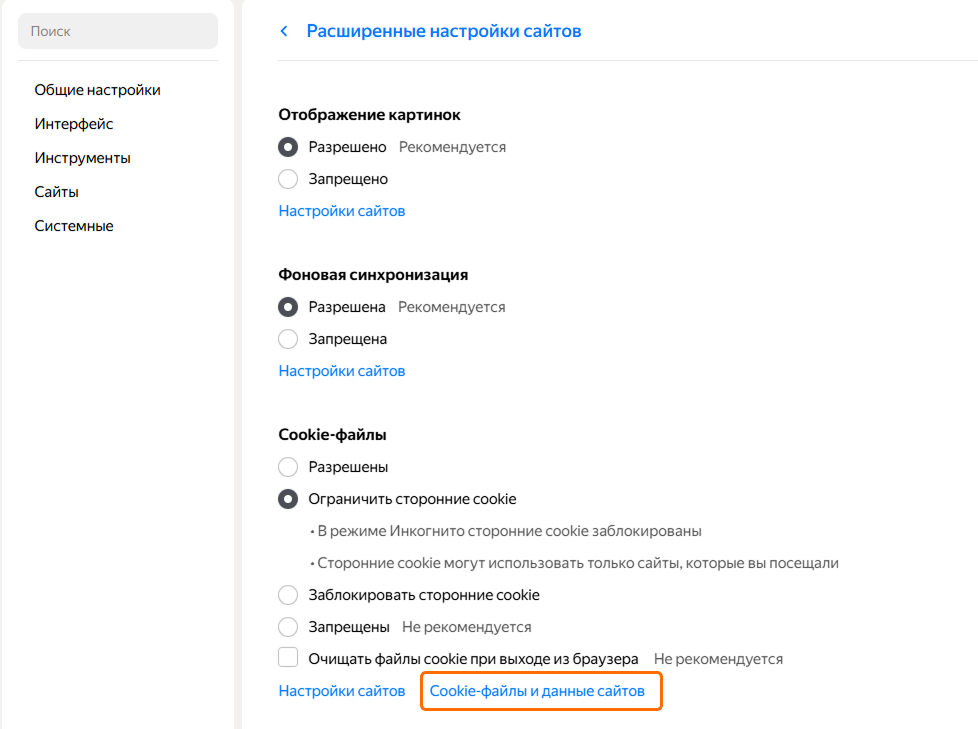978x729 pixels.
Task: Choose Ограничить сторонние cookie option
Action: [288, 499]
